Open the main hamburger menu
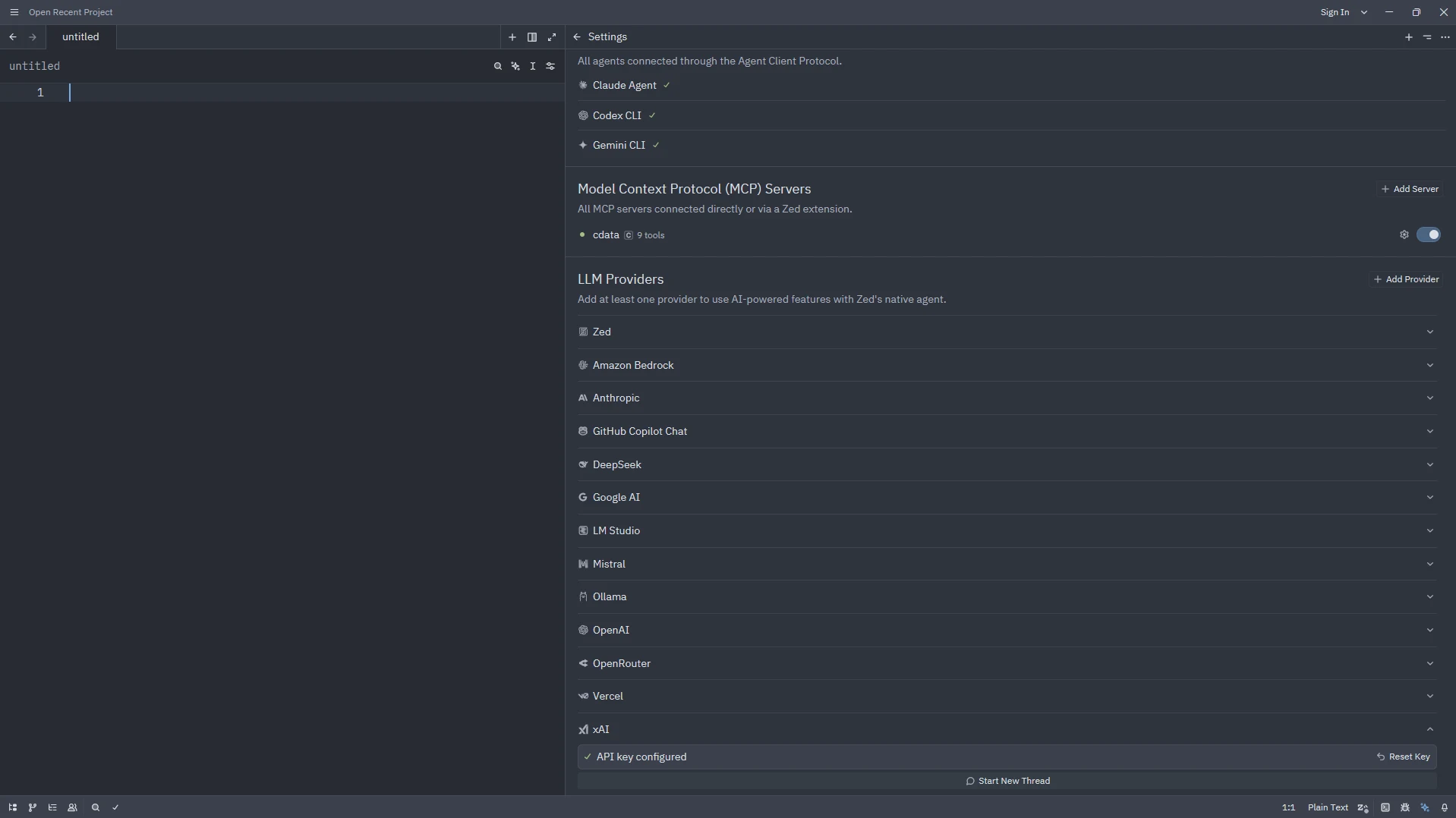Viewport: 1456px width, 818px height. point(14,12)
